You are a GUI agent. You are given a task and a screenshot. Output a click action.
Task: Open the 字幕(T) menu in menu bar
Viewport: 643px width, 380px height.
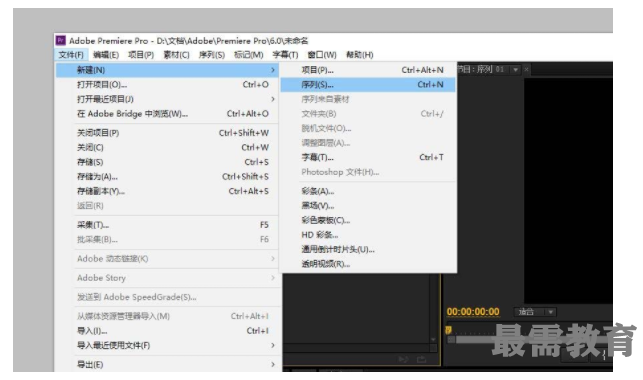click(x=285, y=55)
